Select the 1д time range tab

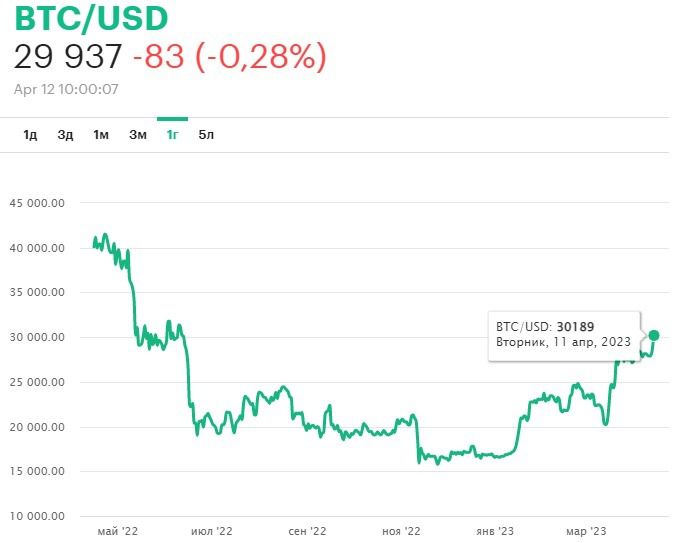point(30,135)
